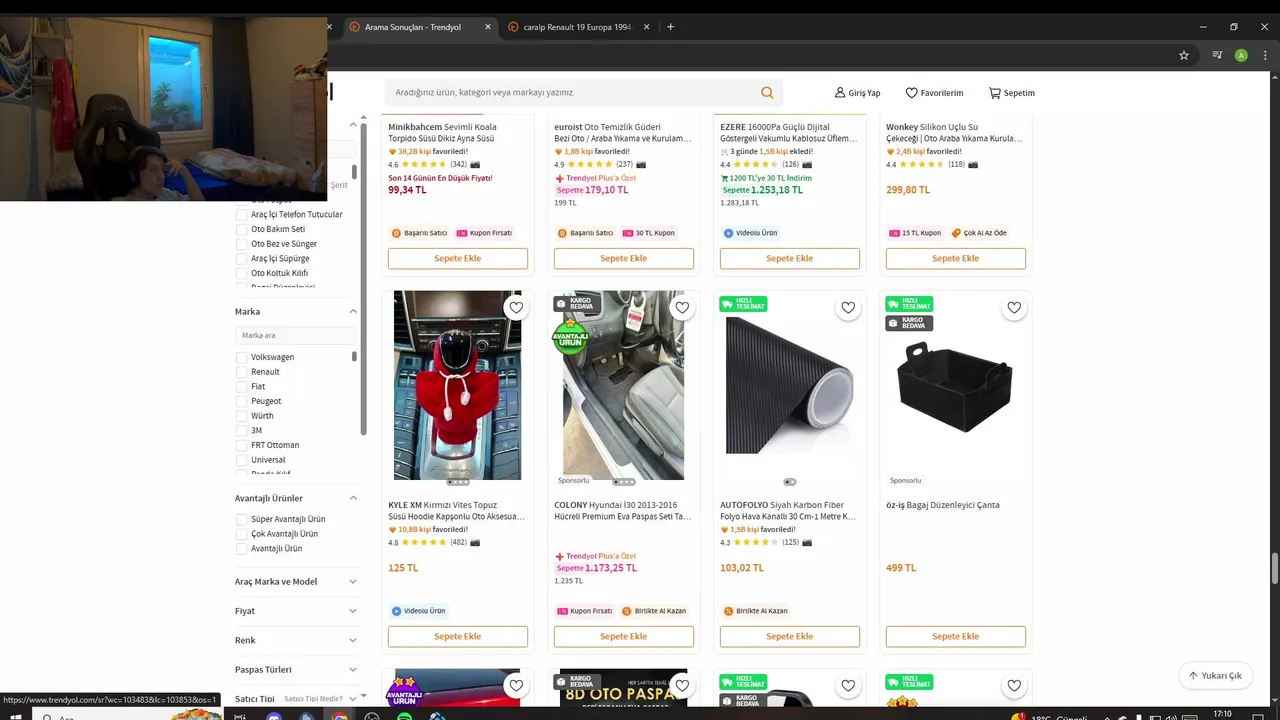Viewport: 1280px width, 720px height.
Task: Open the black bagaj düzenleyici çanta image
Action: [955, 385]
